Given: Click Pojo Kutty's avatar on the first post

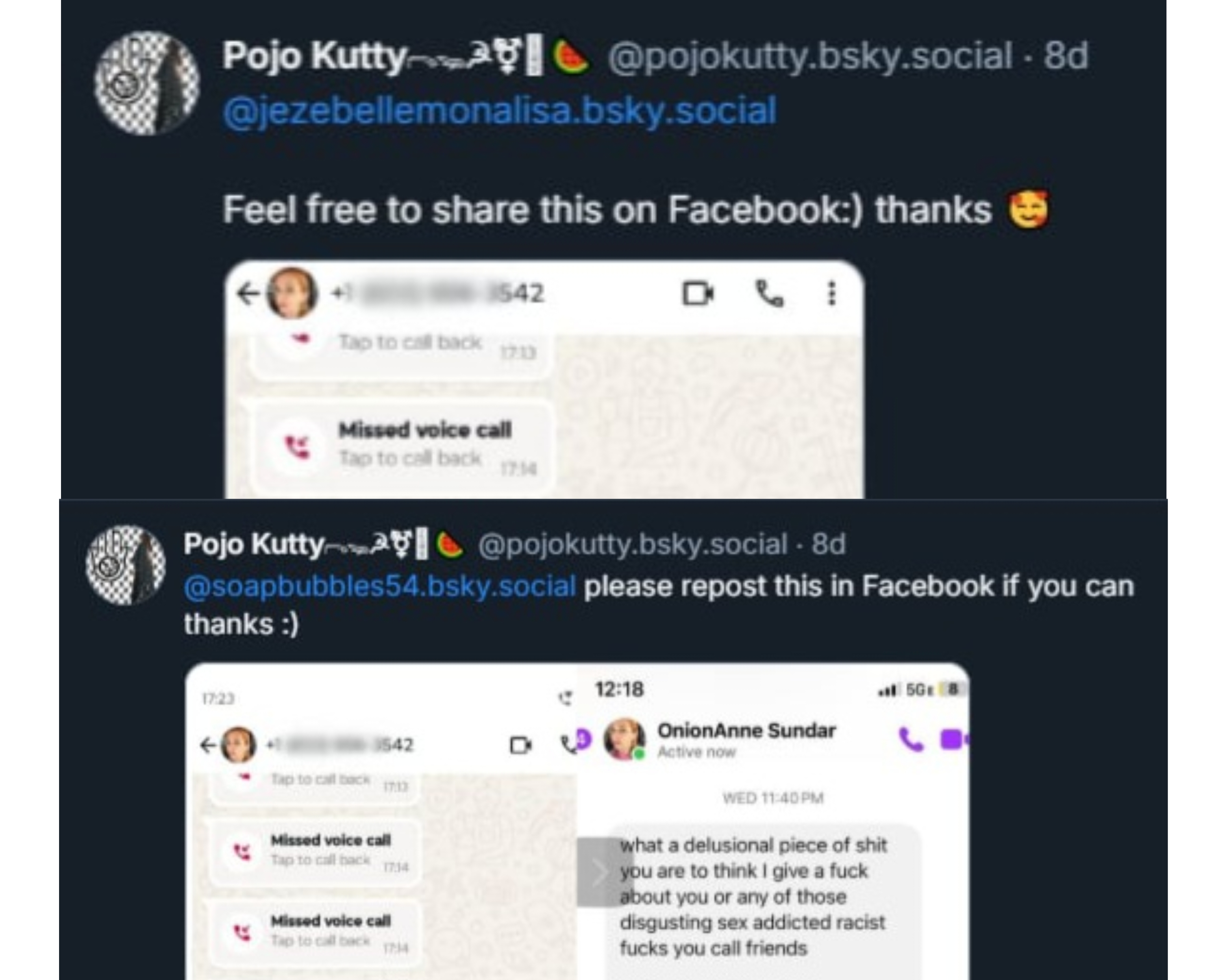Looking at the screenshot, I should point(146,83).
